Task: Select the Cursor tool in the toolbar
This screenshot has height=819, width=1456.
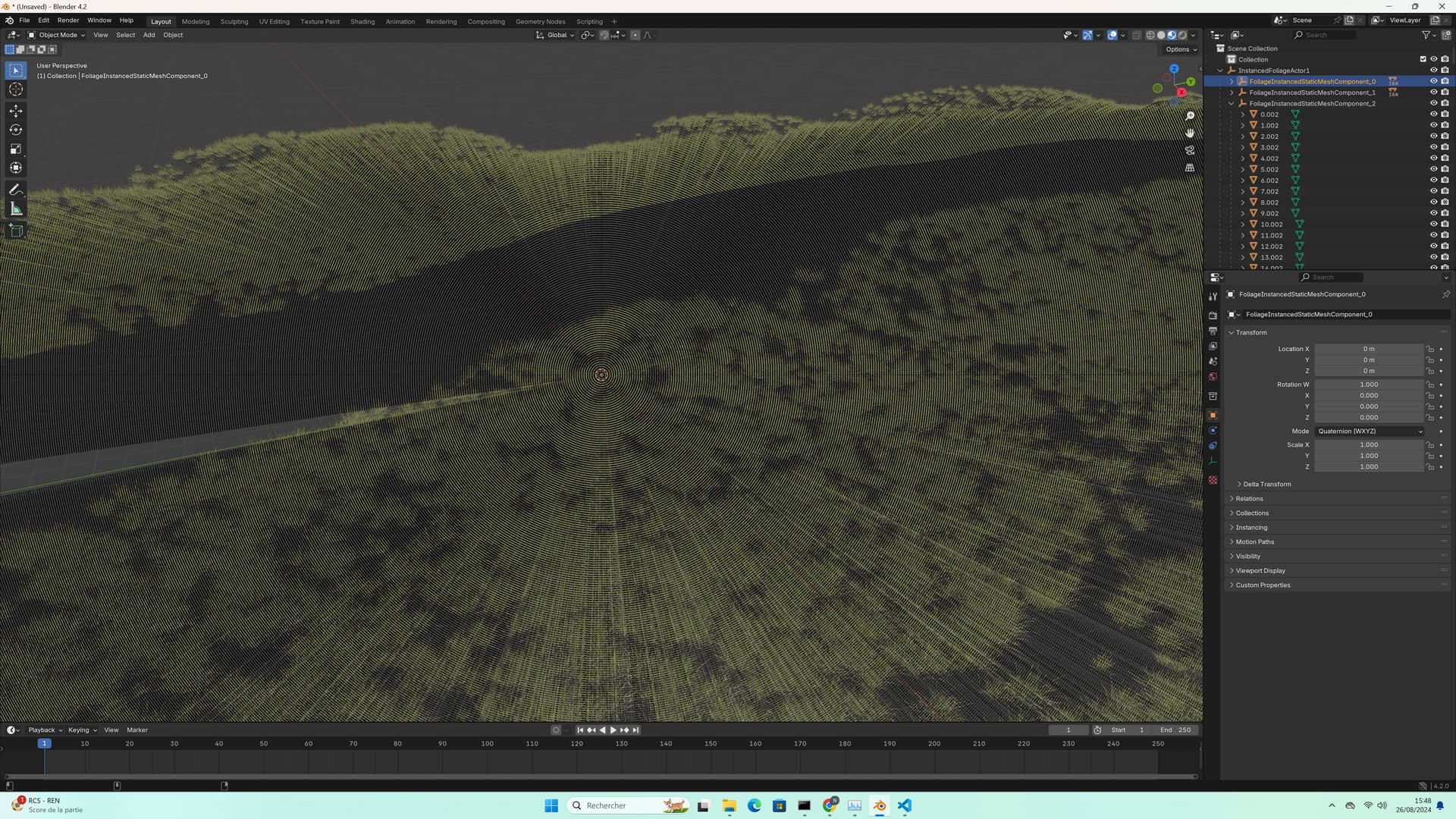Action: (x=16, y=89)
